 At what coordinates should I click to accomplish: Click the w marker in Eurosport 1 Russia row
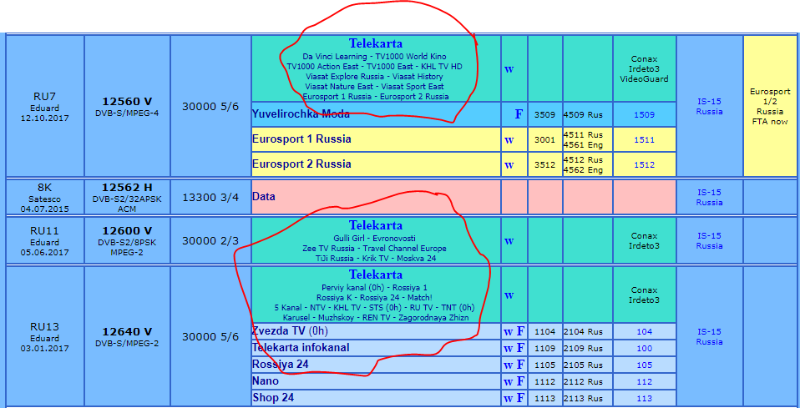509,140
